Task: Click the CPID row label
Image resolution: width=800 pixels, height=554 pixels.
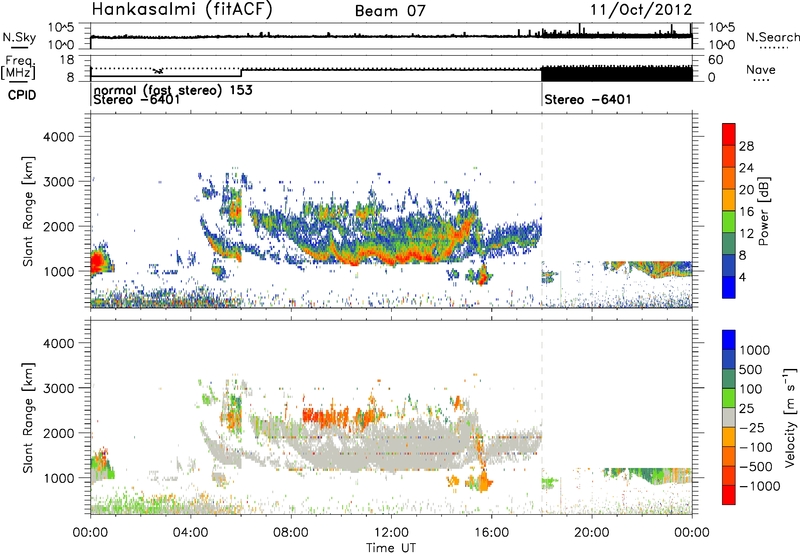Action: (x=22, y=95)
